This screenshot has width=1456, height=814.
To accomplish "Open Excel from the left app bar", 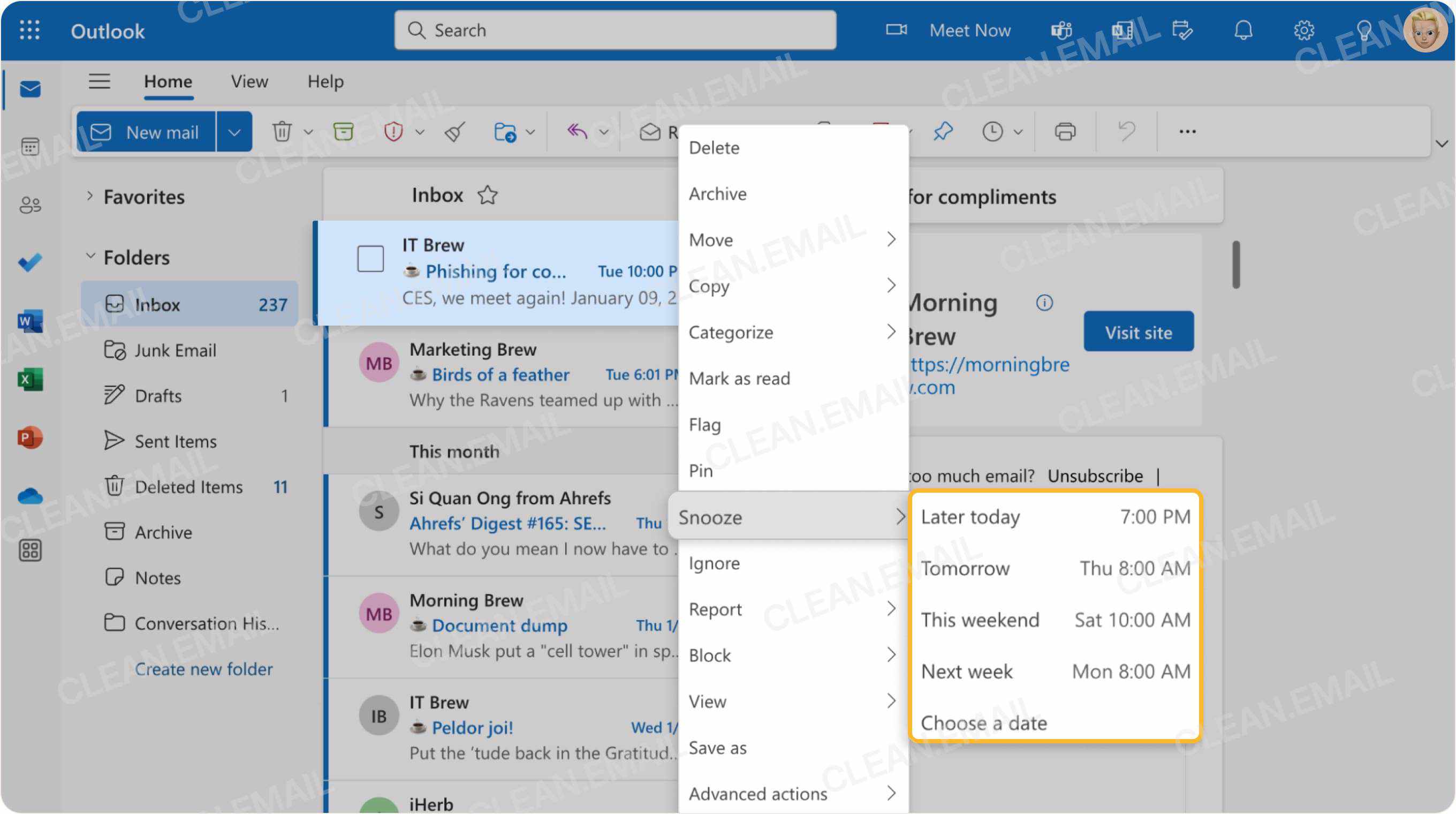I will (x=30, y=379).
